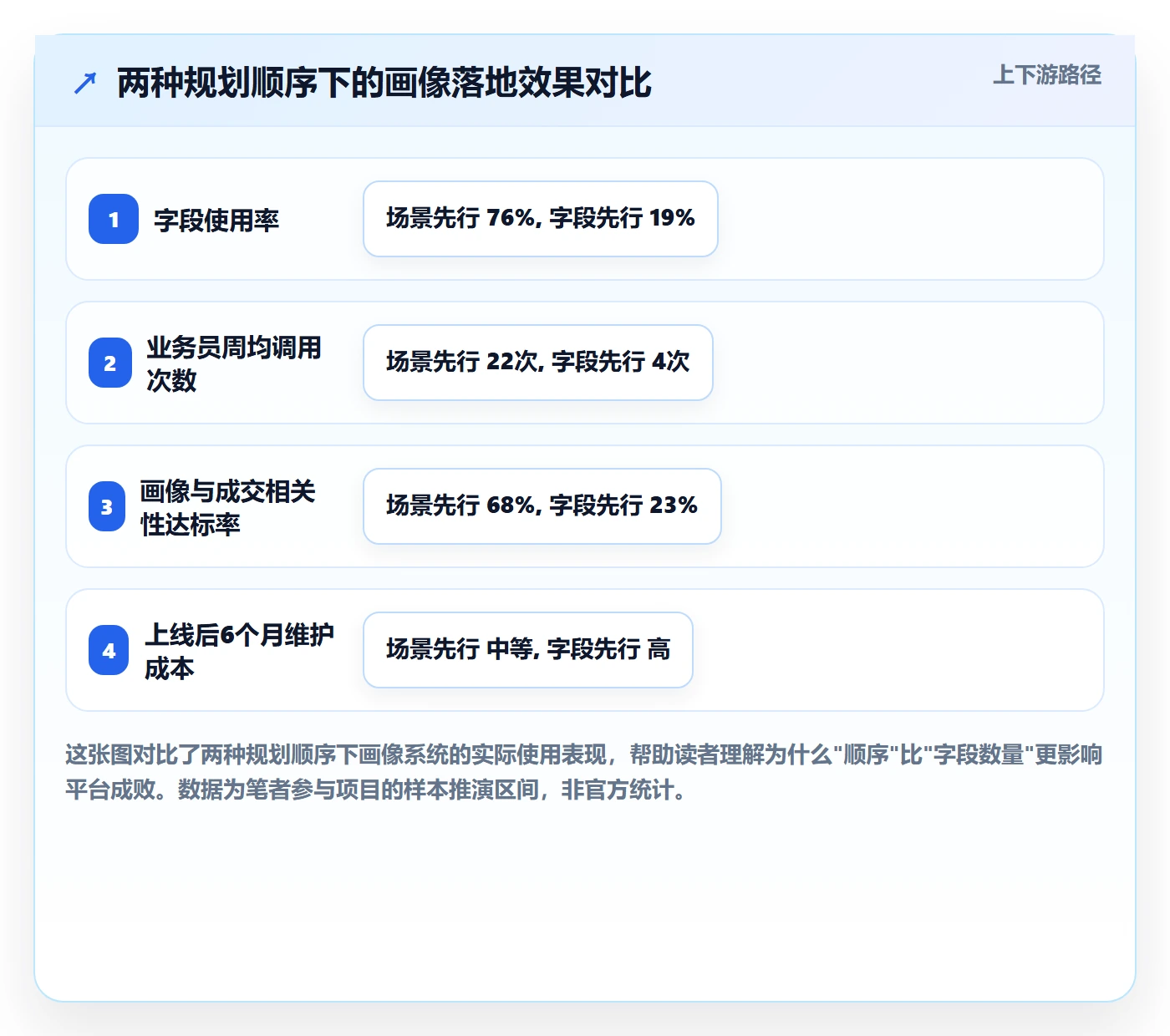The height and width of the screenshot is (1036, 1170).
Task: Select the 画像与成交相关性达标率 label
Action: pyautogui.click(x=227, y=507)
